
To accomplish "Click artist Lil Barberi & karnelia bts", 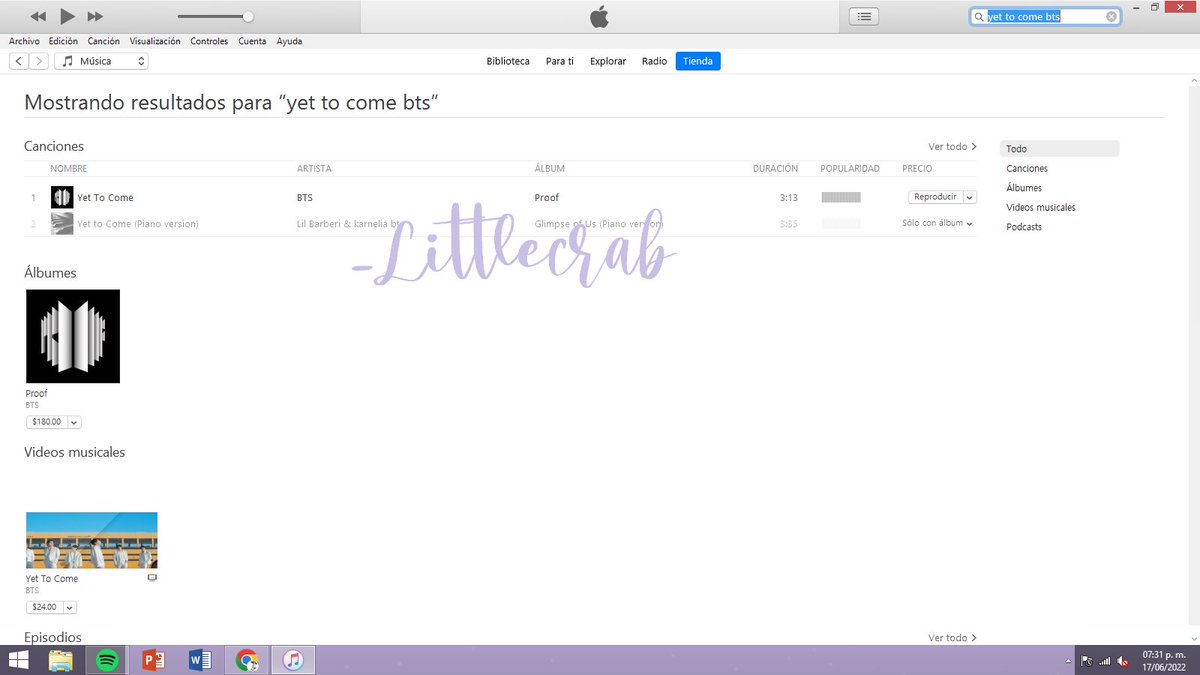I will [349, 224].
